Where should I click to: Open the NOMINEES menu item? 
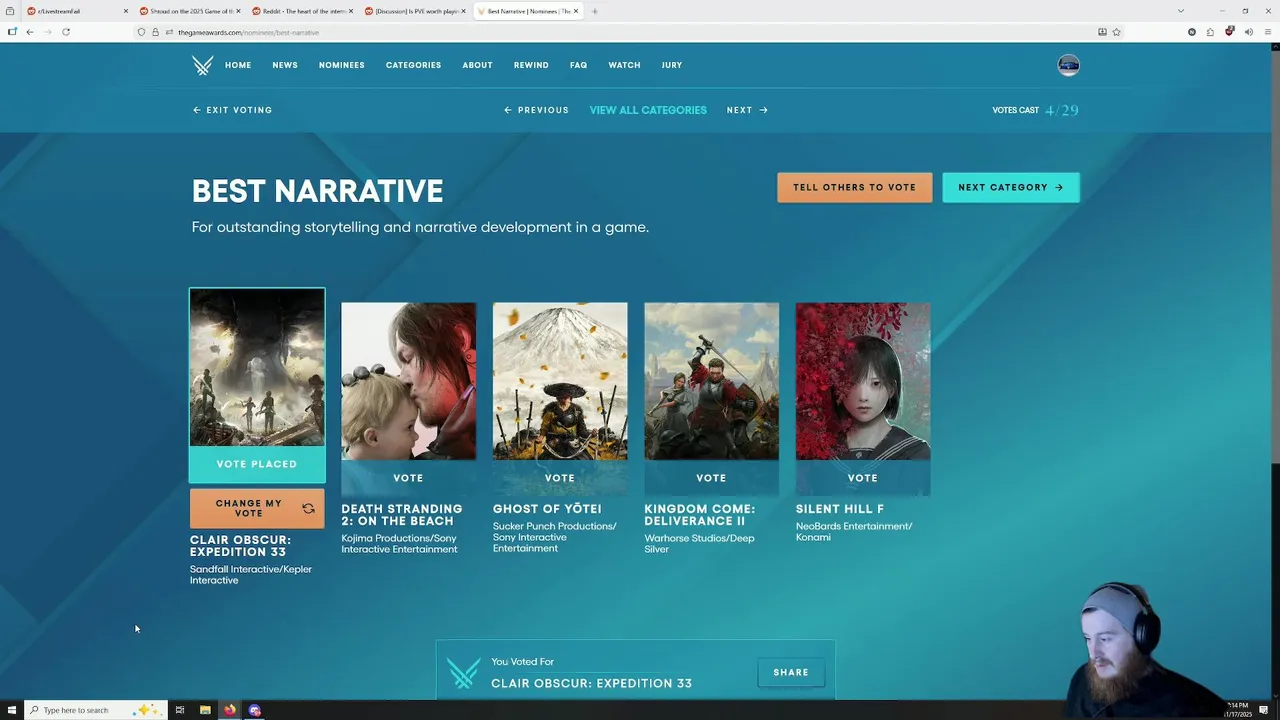point(342,65)
